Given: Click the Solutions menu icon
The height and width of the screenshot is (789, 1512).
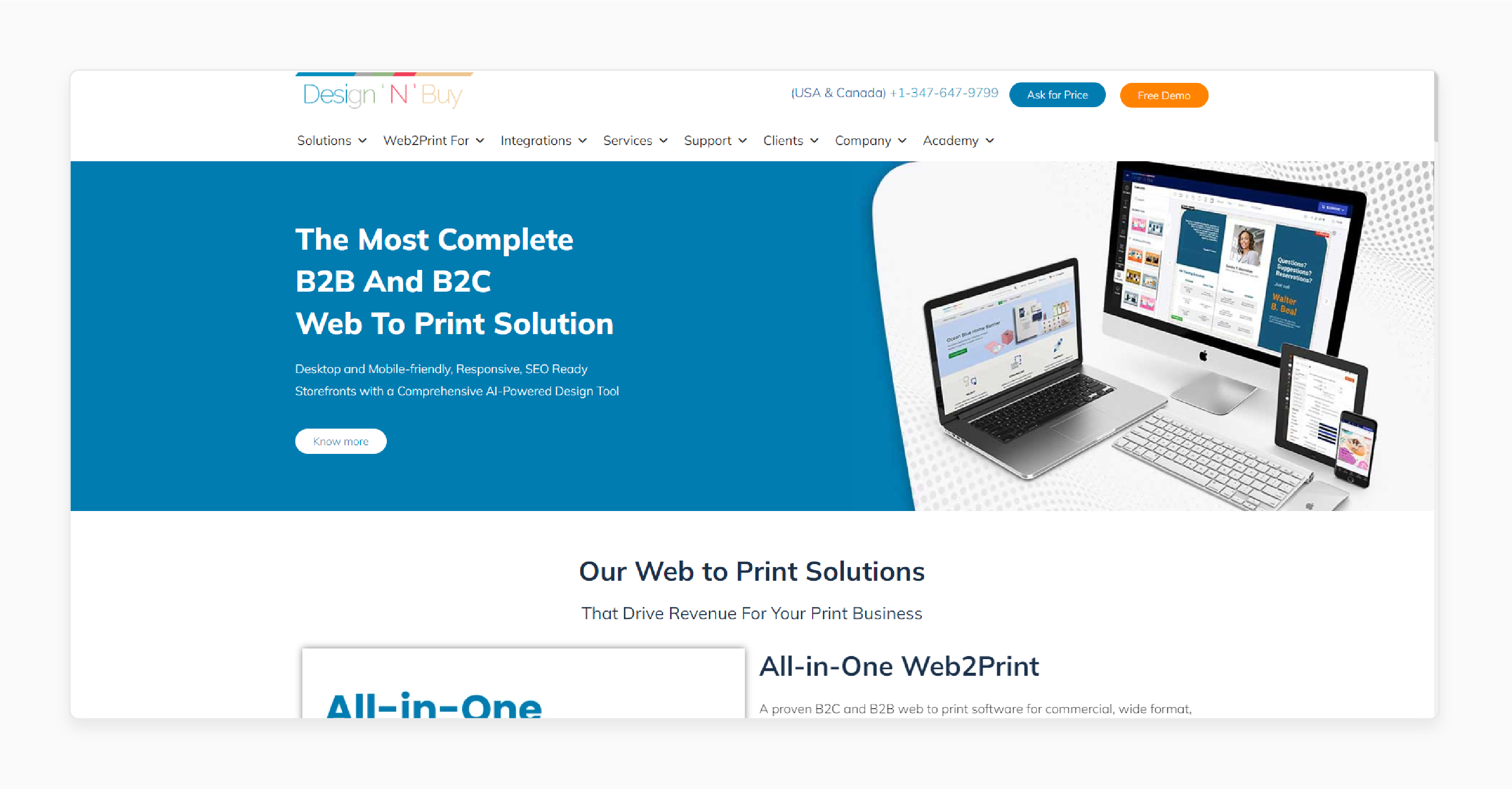Looking at the screenshot, I should click(362, 141).
